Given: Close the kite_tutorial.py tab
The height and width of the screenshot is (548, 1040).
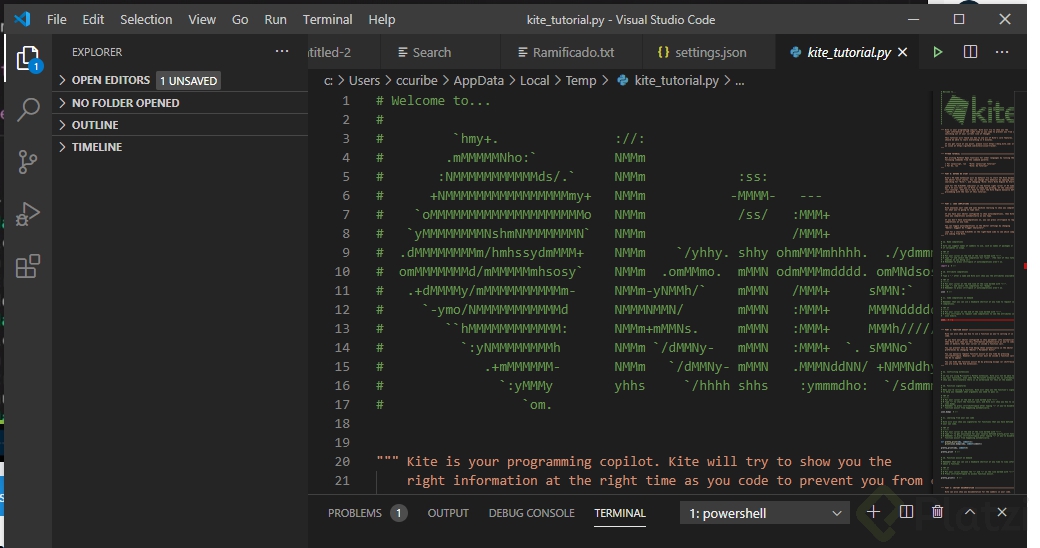Looking at the screenshot, I should 902,52.
